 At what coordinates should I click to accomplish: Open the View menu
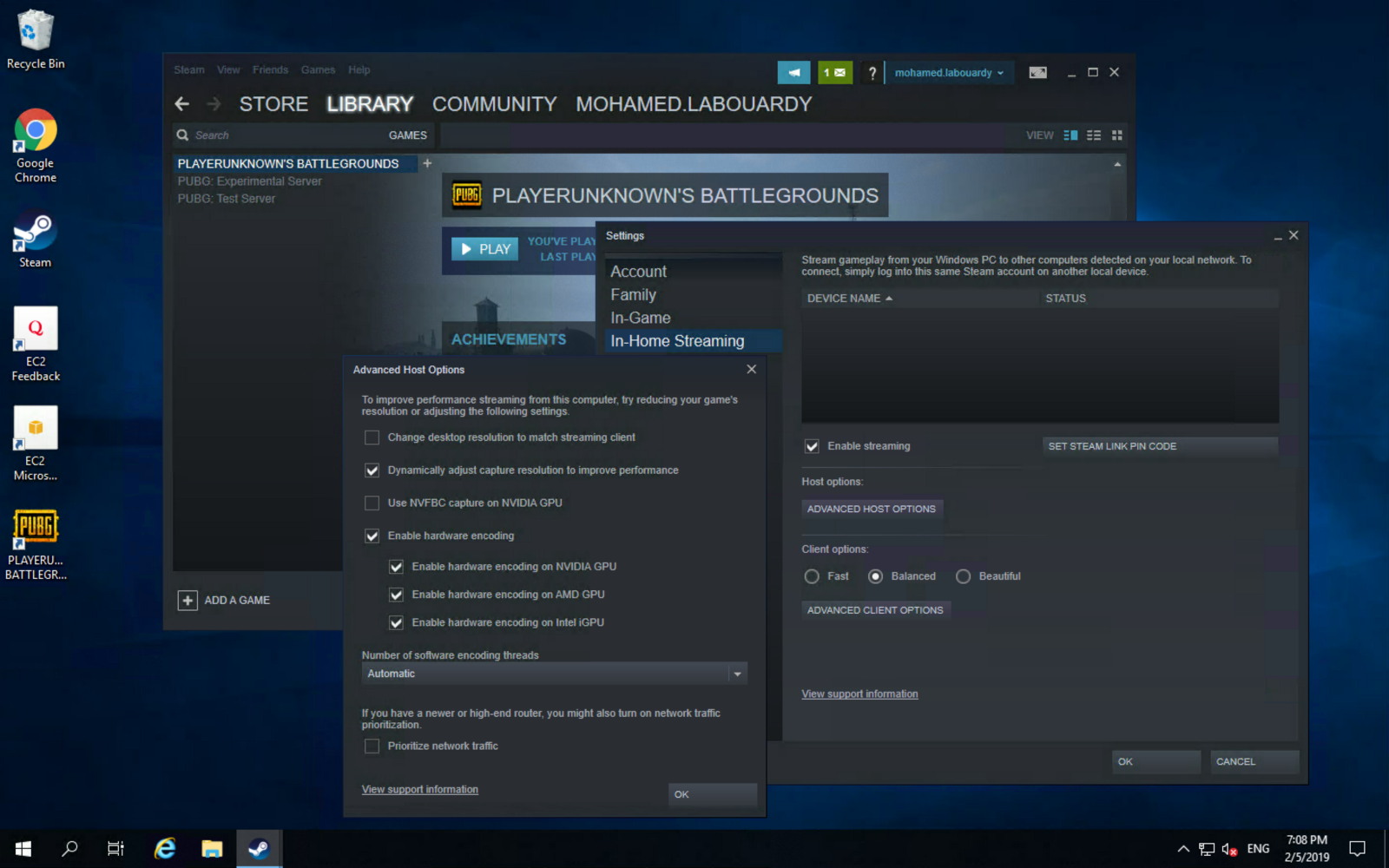(x=228, y=70)
